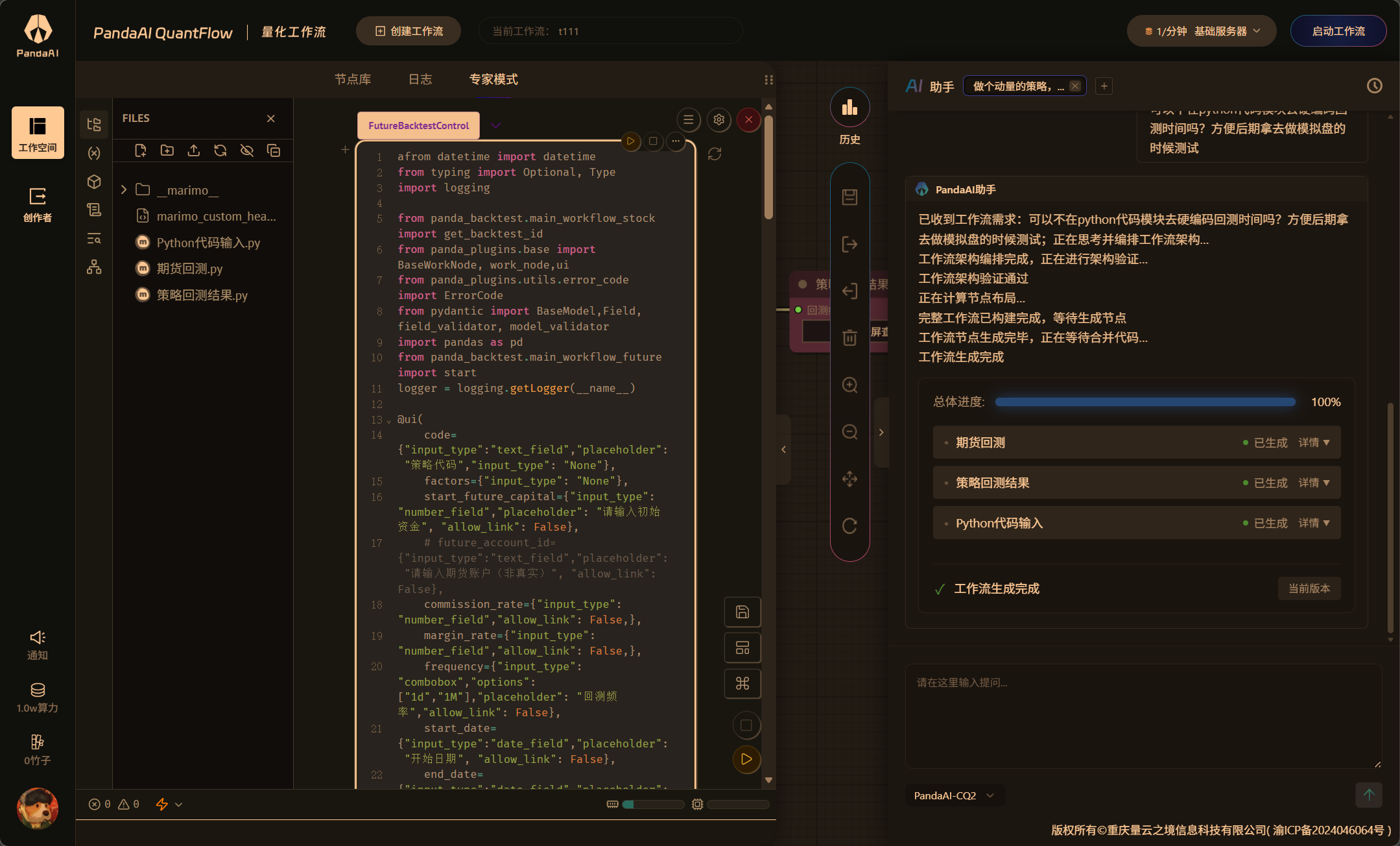Expand details for 期货回测
The height and width of the screenshot is (846, 1400).
tap(1314, 442)
